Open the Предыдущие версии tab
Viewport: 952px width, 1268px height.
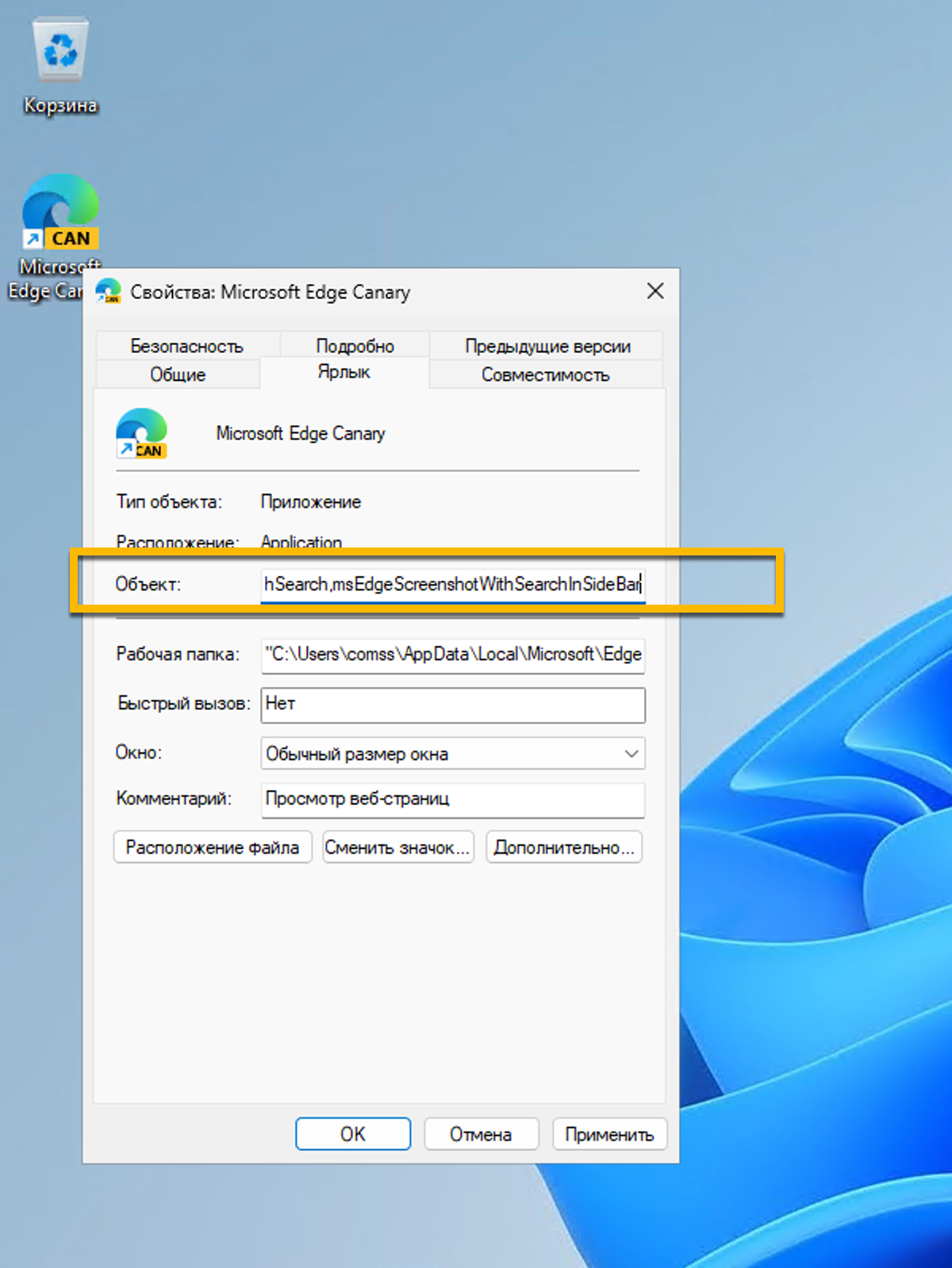547,346
